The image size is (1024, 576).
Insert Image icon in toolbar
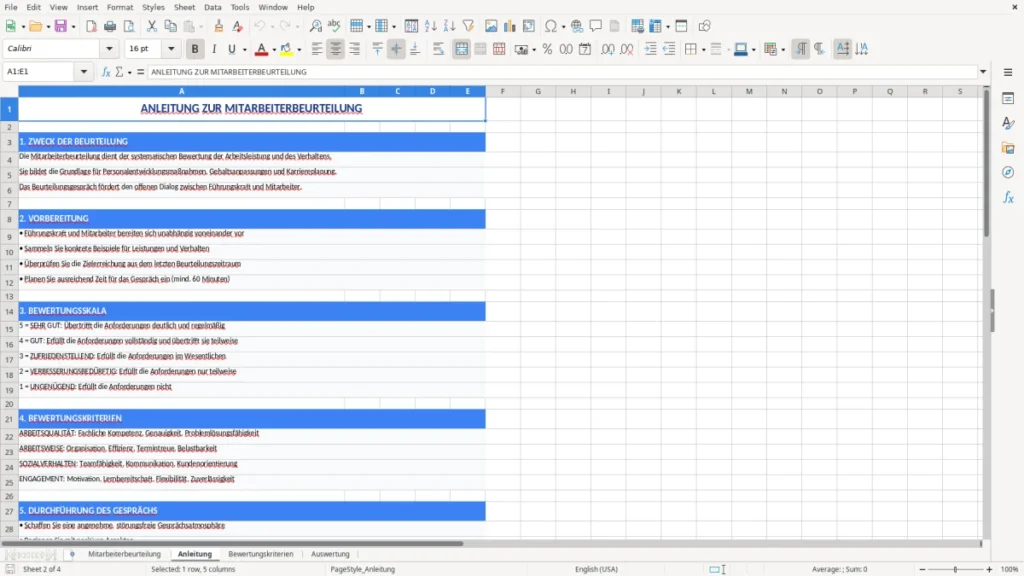click(x=491, y=26)
